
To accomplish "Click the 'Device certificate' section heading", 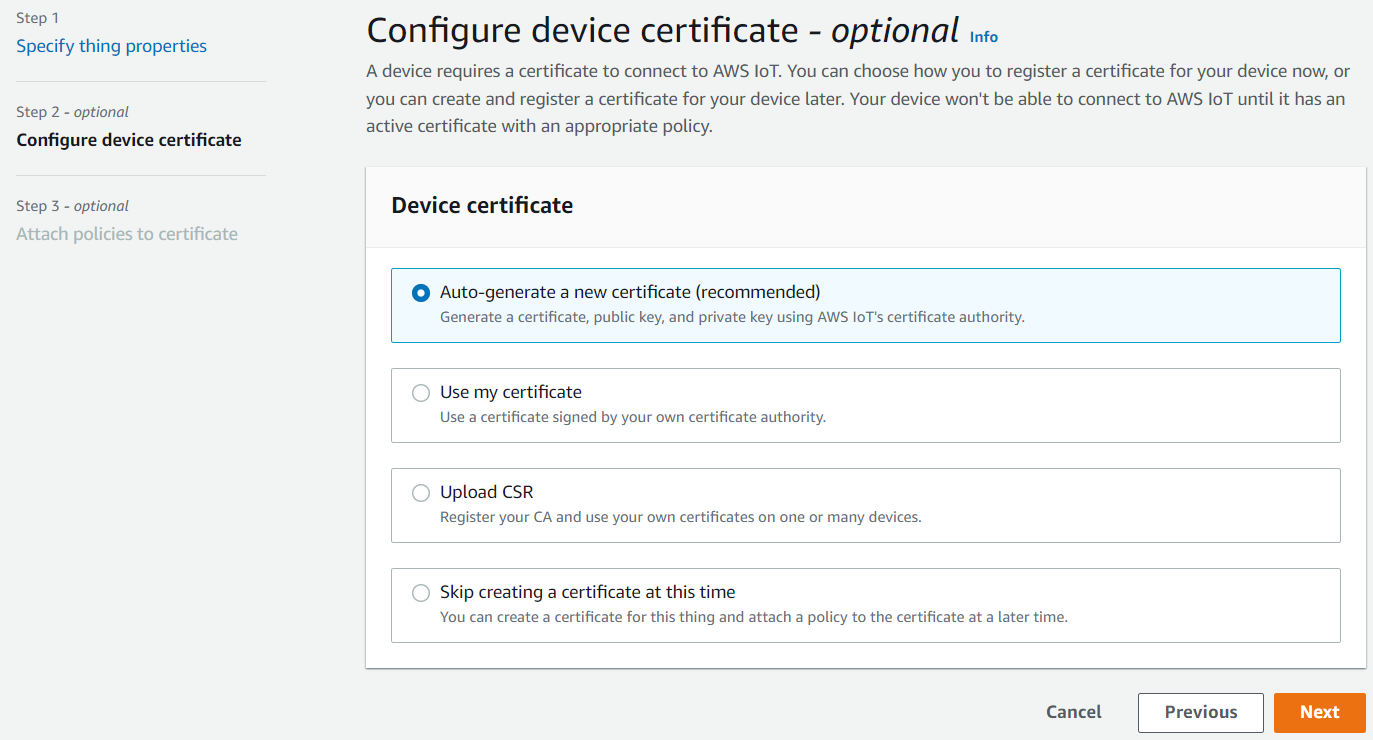I will [x=482, y=206].
